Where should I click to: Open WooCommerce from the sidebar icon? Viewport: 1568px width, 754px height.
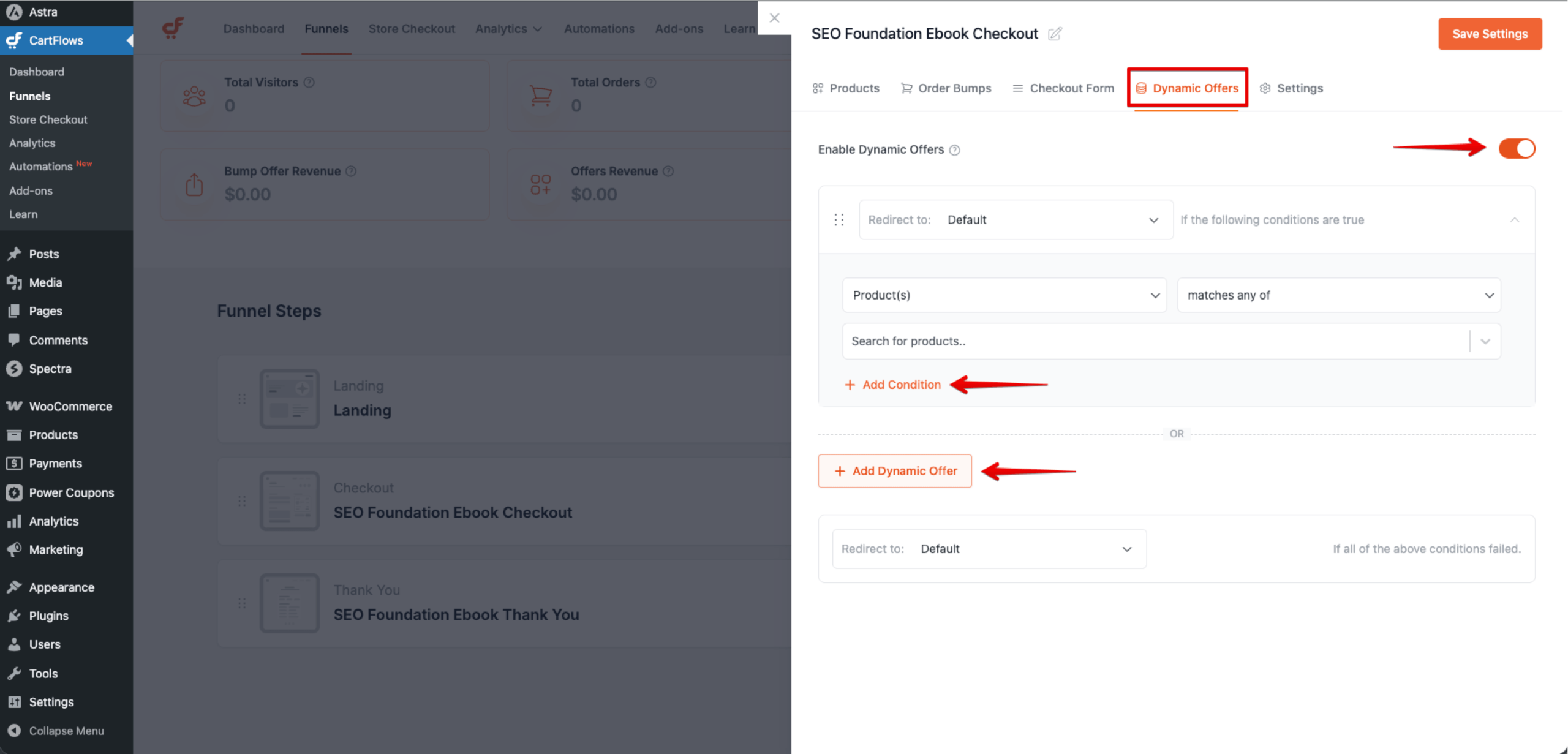pos(15,405)
